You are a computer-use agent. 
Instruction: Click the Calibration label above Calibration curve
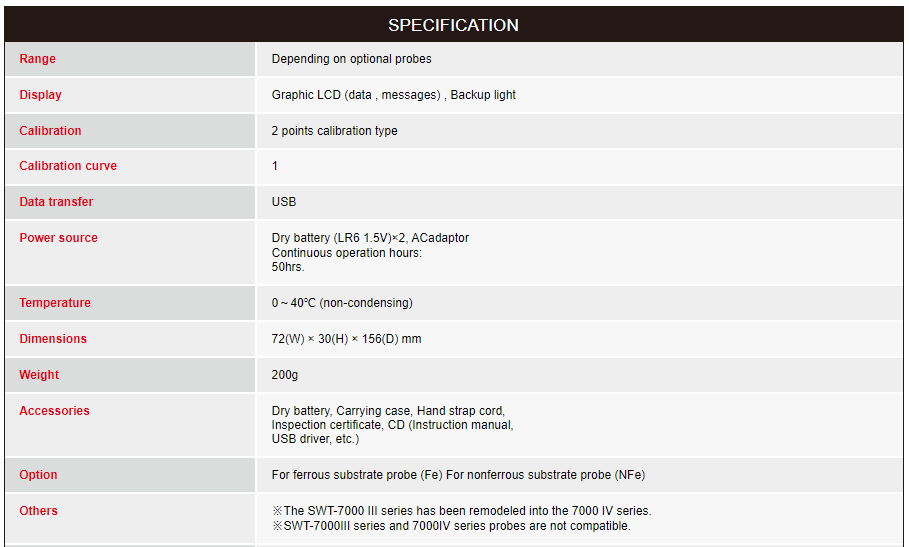(51, 131)
